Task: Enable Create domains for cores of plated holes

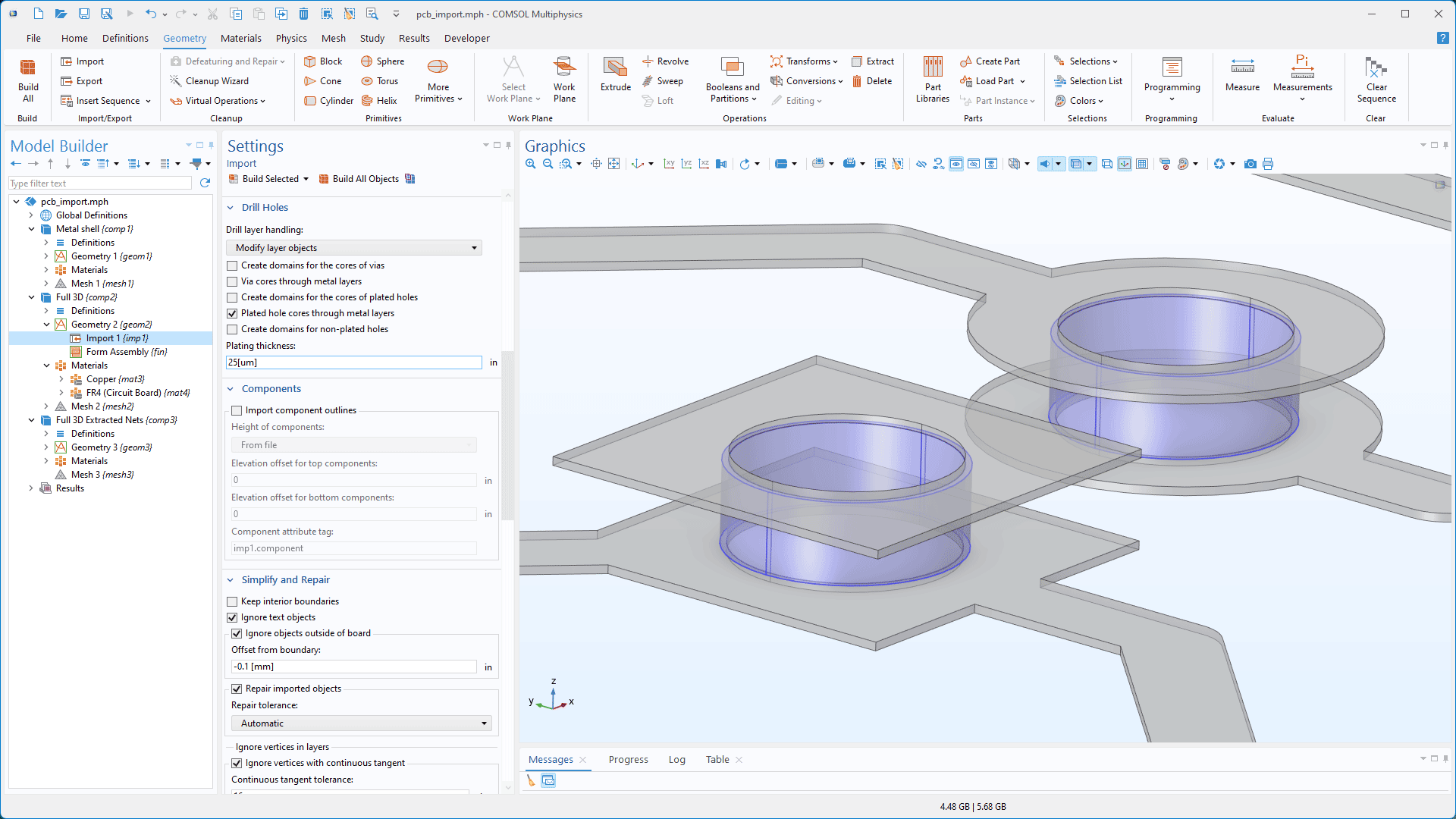Action: [232, 297]
